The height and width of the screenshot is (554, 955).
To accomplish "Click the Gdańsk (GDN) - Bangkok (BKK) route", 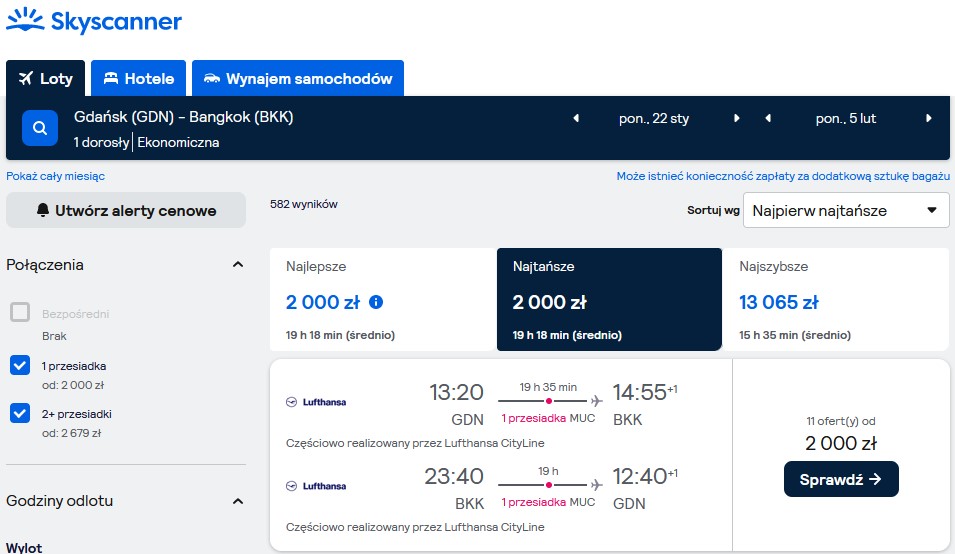I will point(183,117).
